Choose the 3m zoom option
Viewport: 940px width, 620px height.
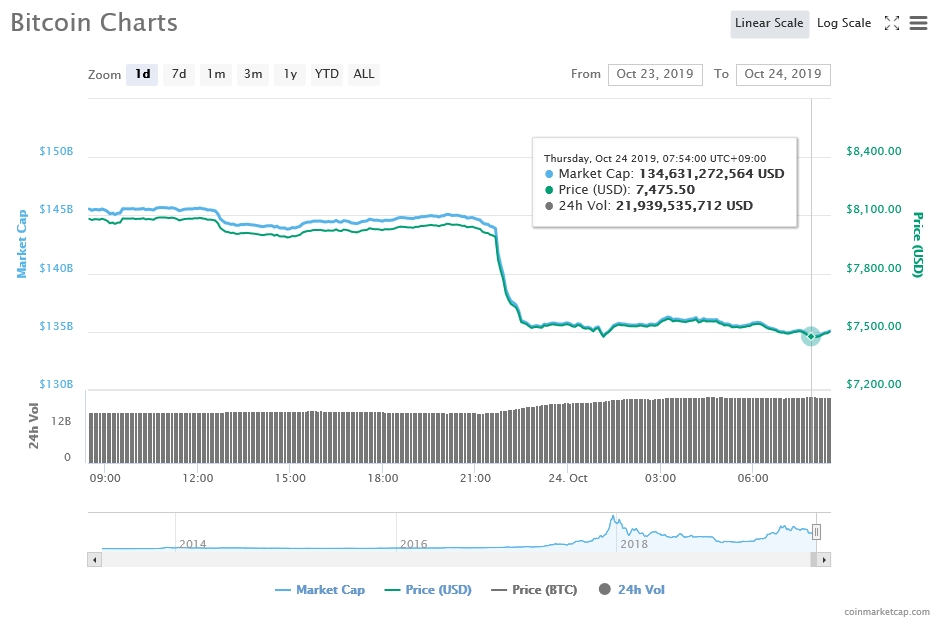pyautogui.click(x=253, y=74)
